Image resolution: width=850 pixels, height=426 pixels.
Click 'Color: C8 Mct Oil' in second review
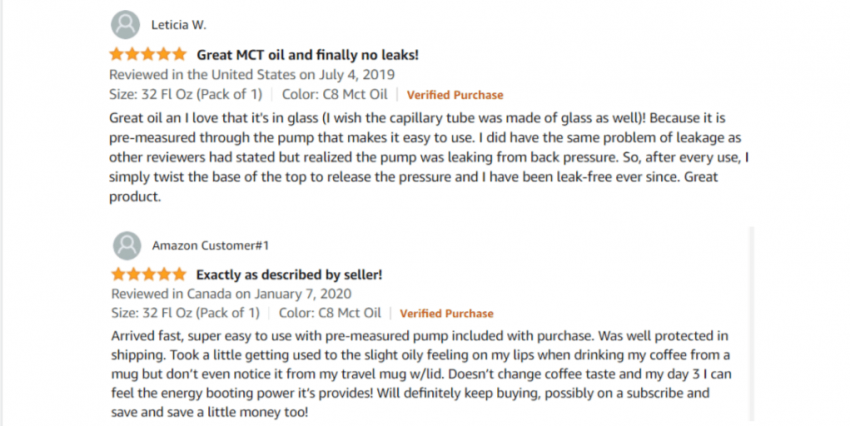pyautogui.click(x=330, y=313)
